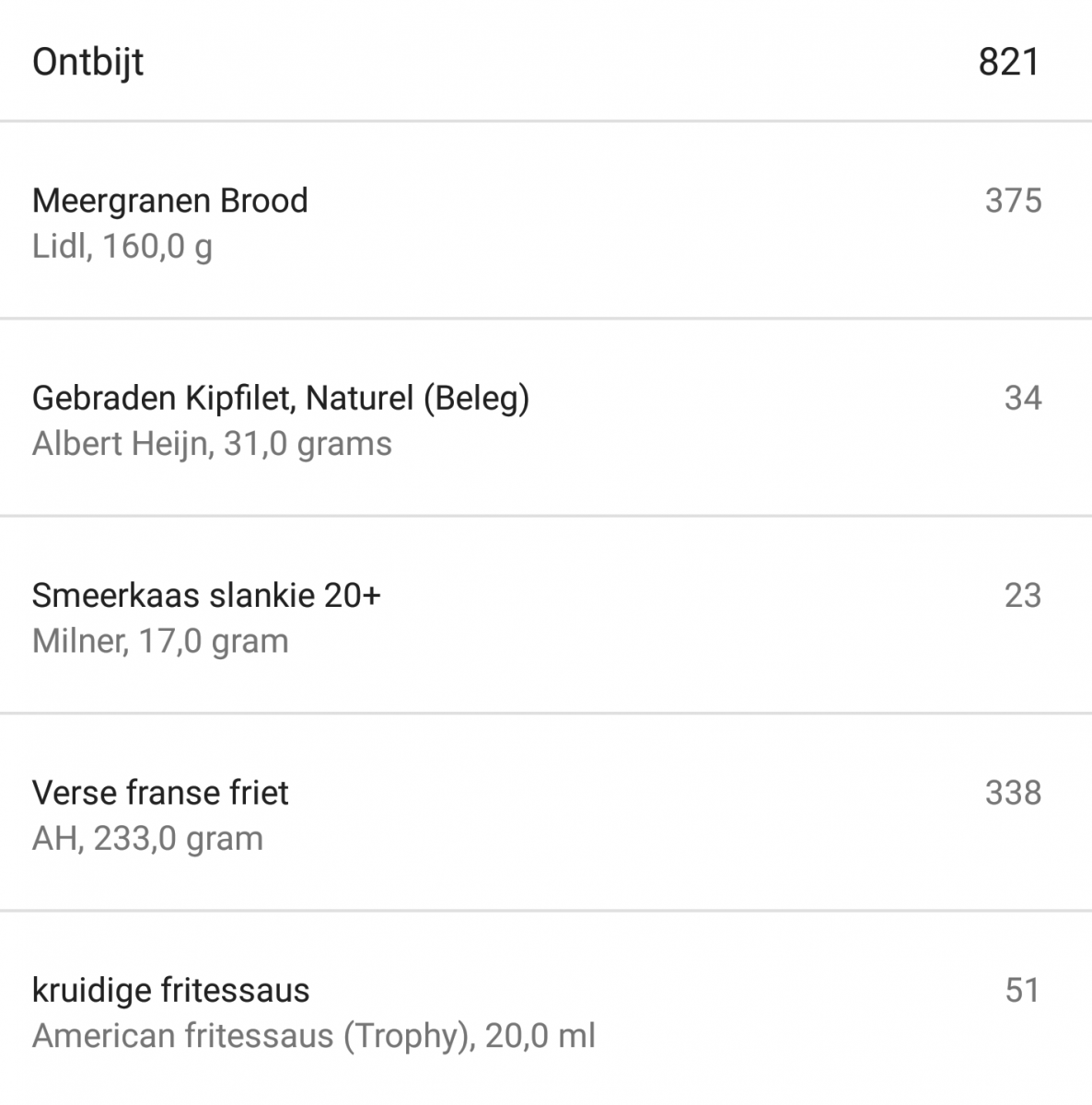
Task: Tap the Ontbijt meal header
Action: coord(88,63)
